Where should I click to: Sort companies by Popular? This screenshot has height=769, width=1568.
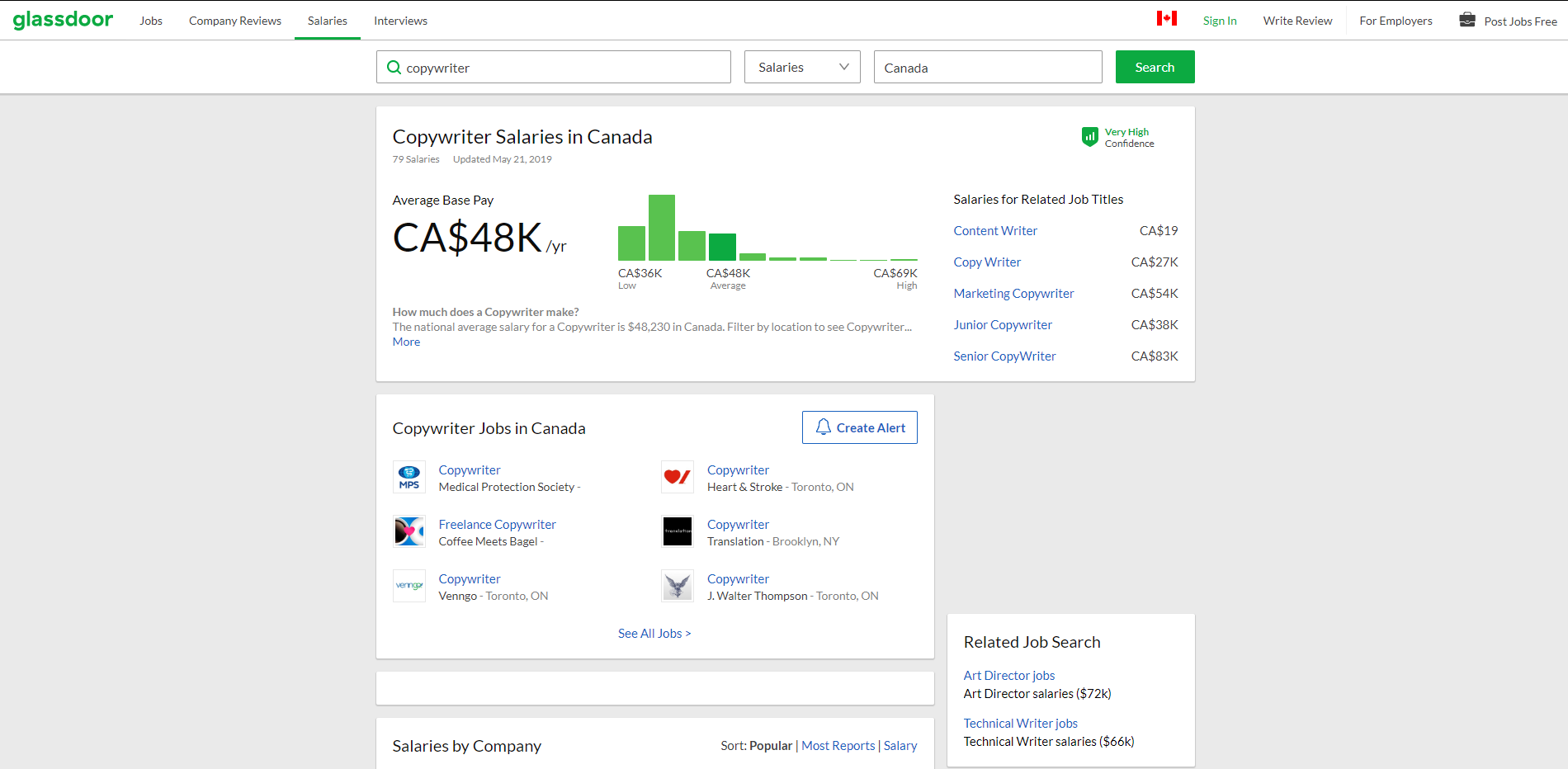coord(771,746)
